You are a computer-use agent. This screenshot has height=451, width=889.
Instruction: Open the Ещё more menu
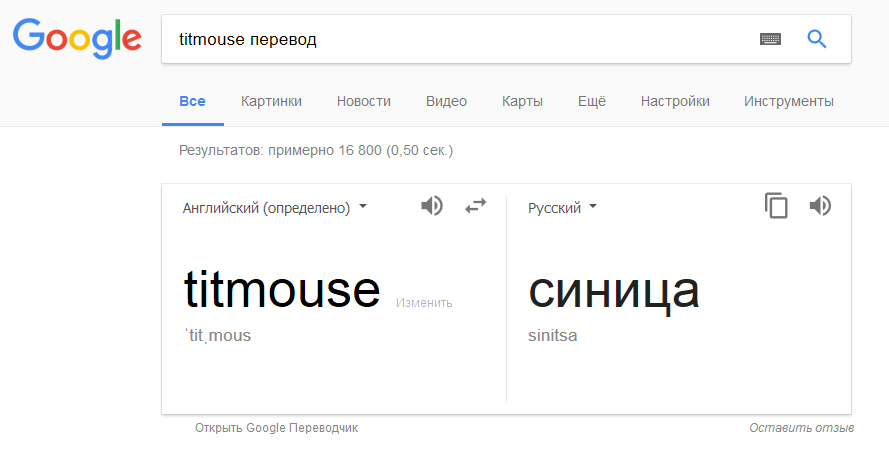592,101
